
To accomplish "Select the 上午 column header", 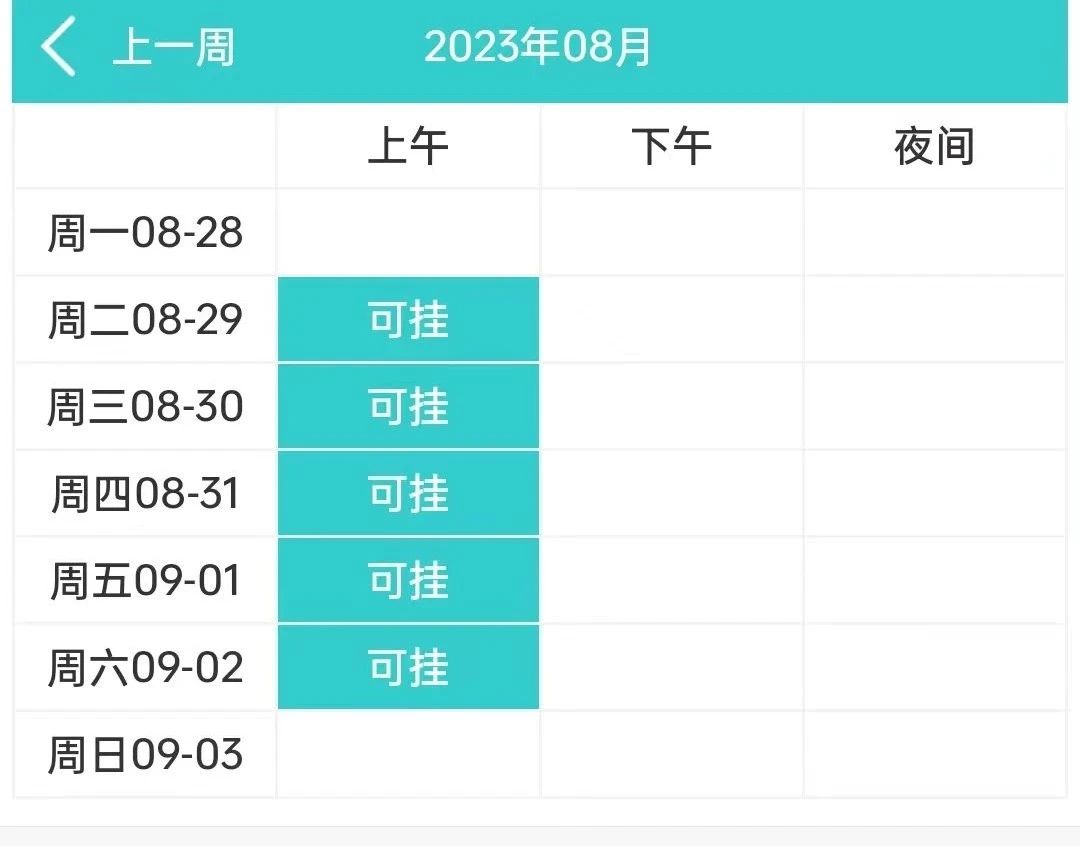I will pyautogui.click(x=408, y=146).
